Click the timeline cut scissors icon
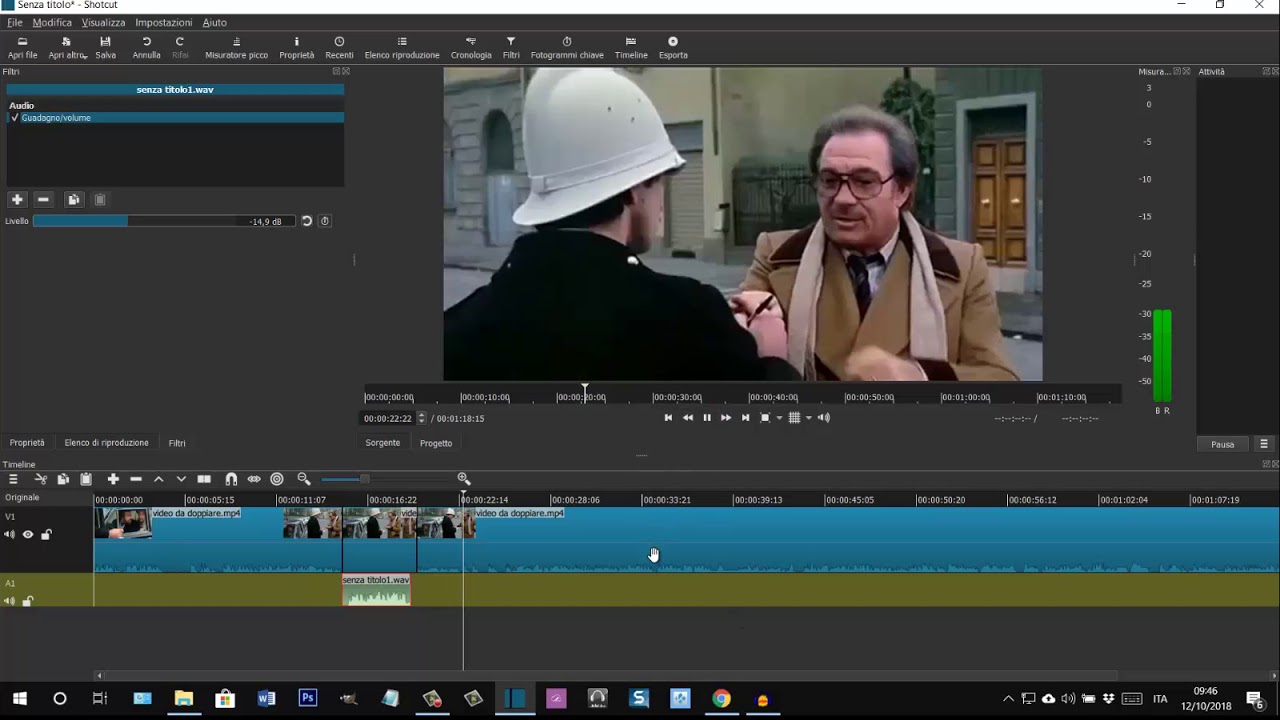Image resolution: width=1280 pixels, height=720 pixels. 40,479
